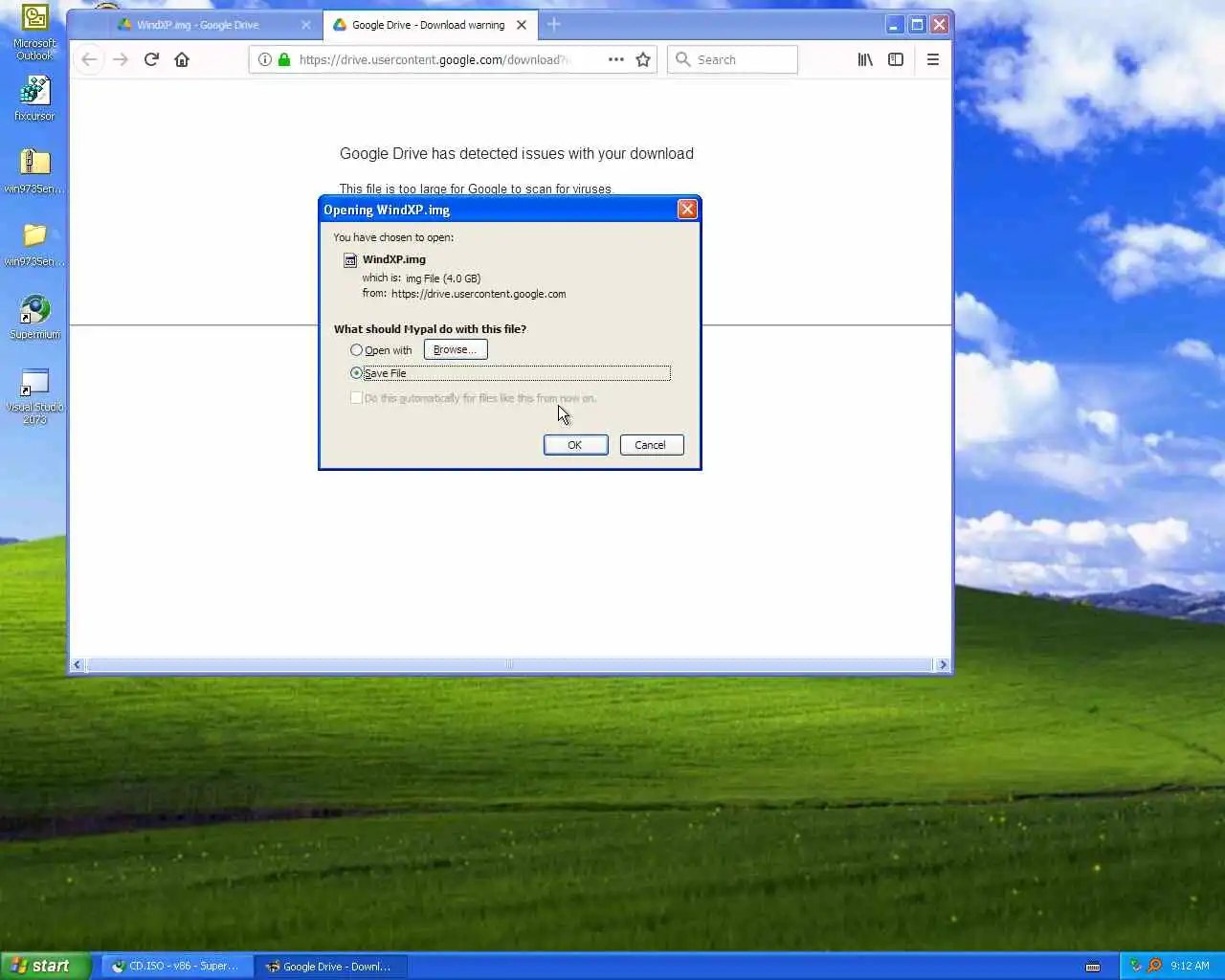Screen dimensions: 1225x980
Task: Switch to CD.ISO - v86 Supermium taskbar item
Action: (x=176, y=967)
